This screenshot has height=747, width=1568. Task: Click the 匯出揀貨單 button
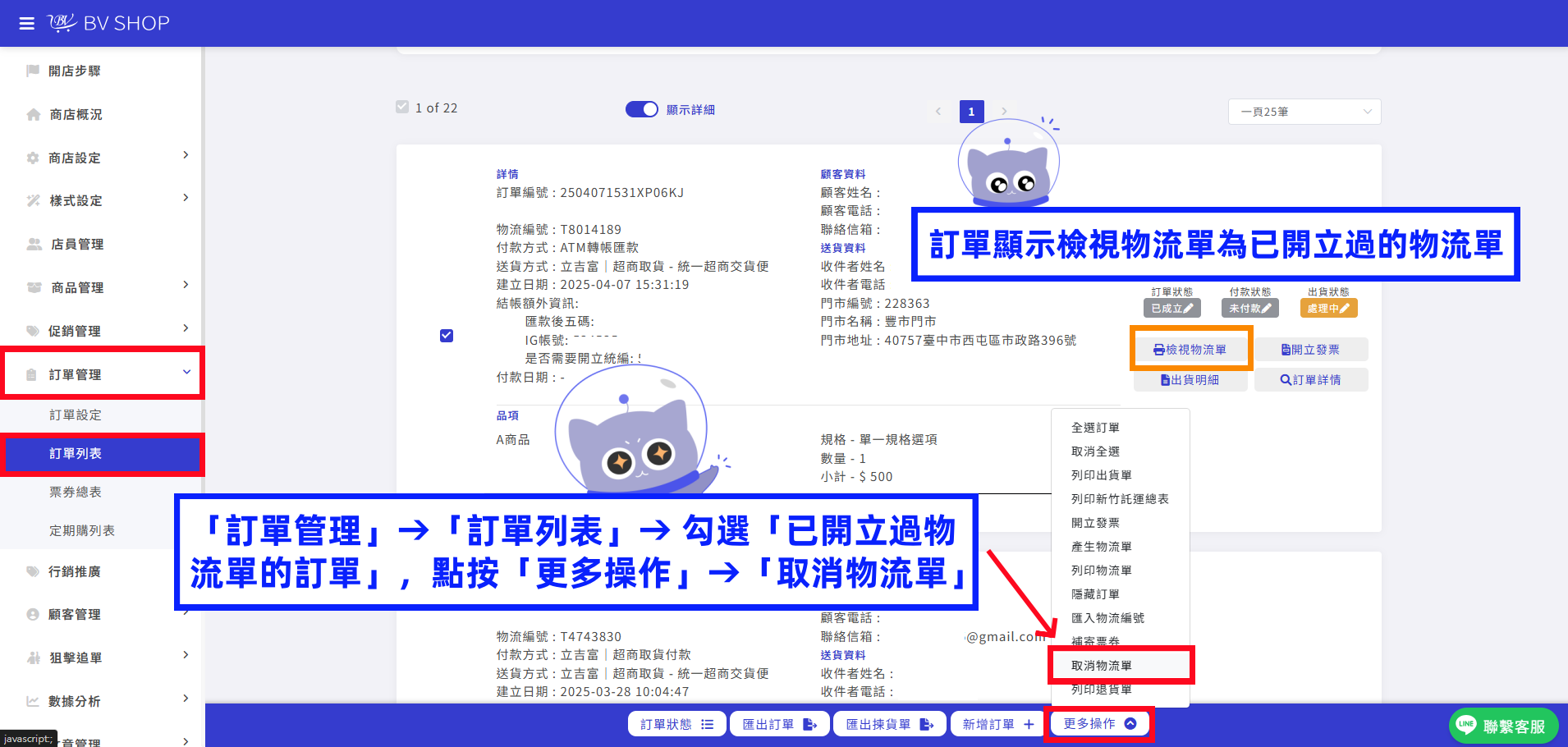pyautogui.click(x=890, y=724)
